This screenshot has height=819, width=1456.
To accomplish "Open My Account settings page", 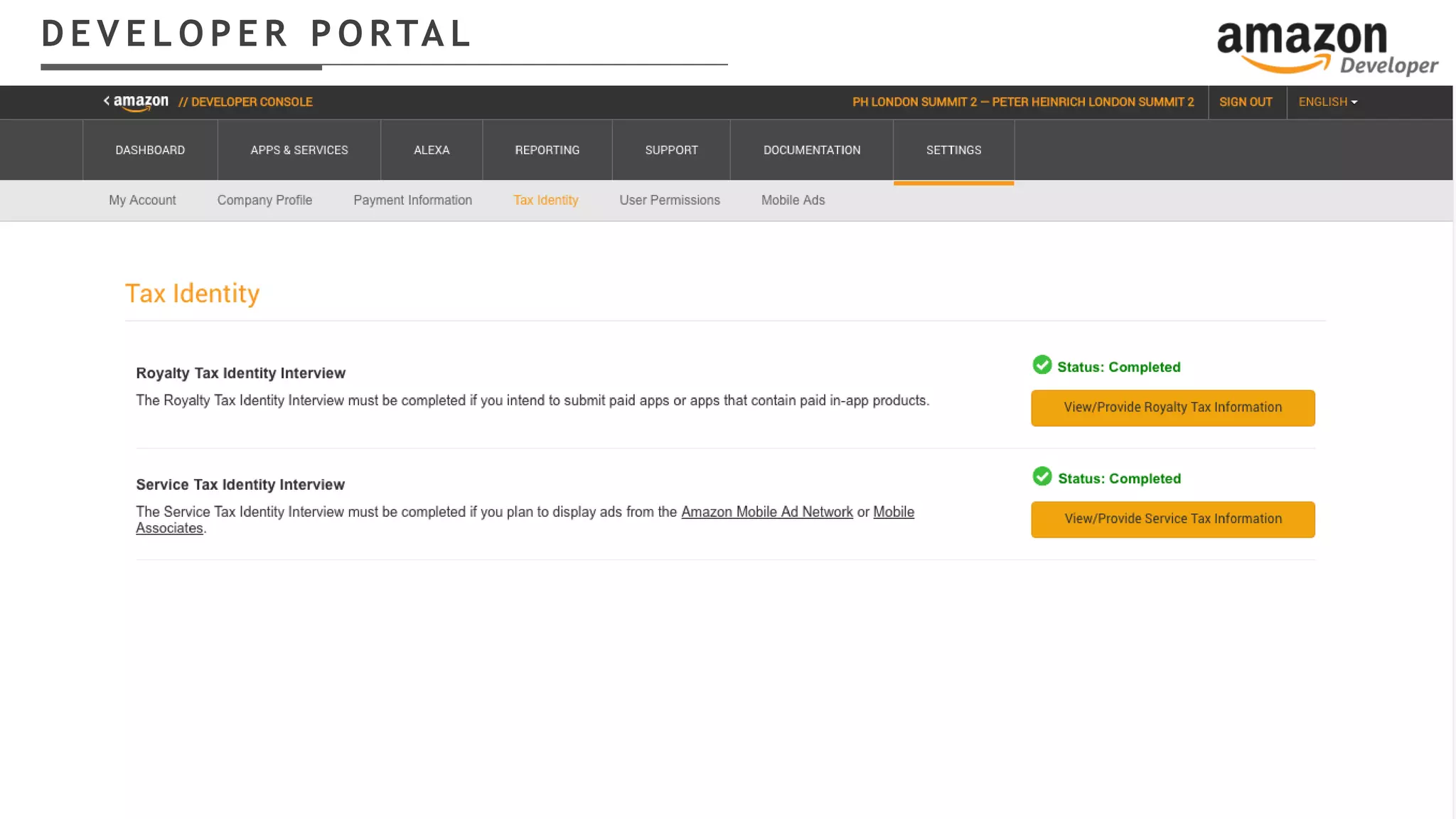I will point(142,200).
